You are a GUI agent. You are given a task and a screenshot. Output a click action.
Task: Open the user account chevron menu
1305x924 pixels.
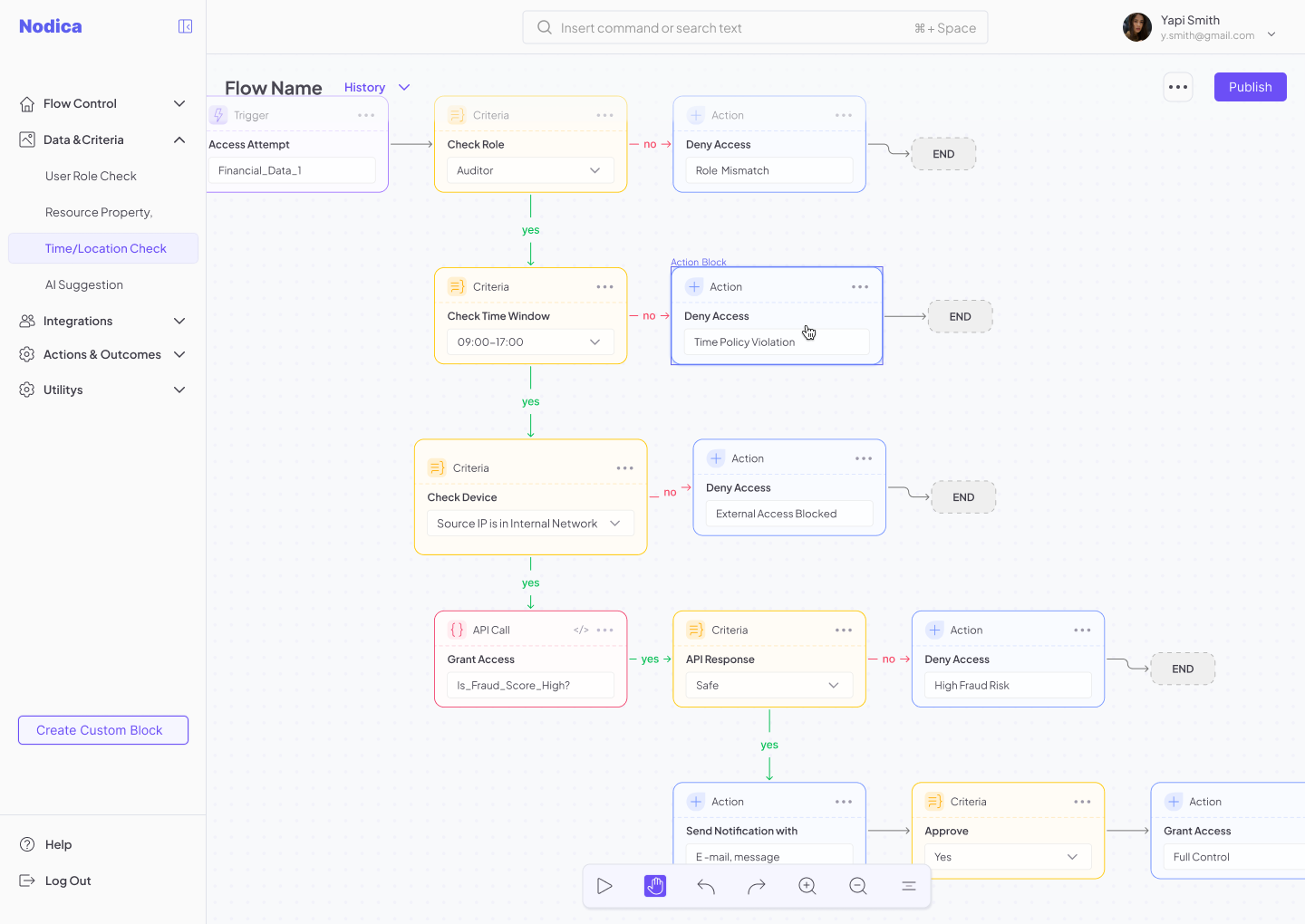(1271, 34)
